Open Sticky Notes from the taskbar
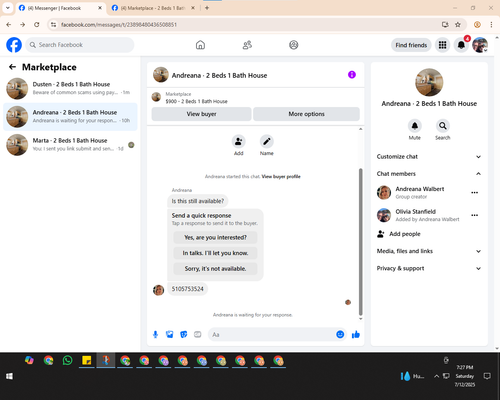 (x=87, y=360)
